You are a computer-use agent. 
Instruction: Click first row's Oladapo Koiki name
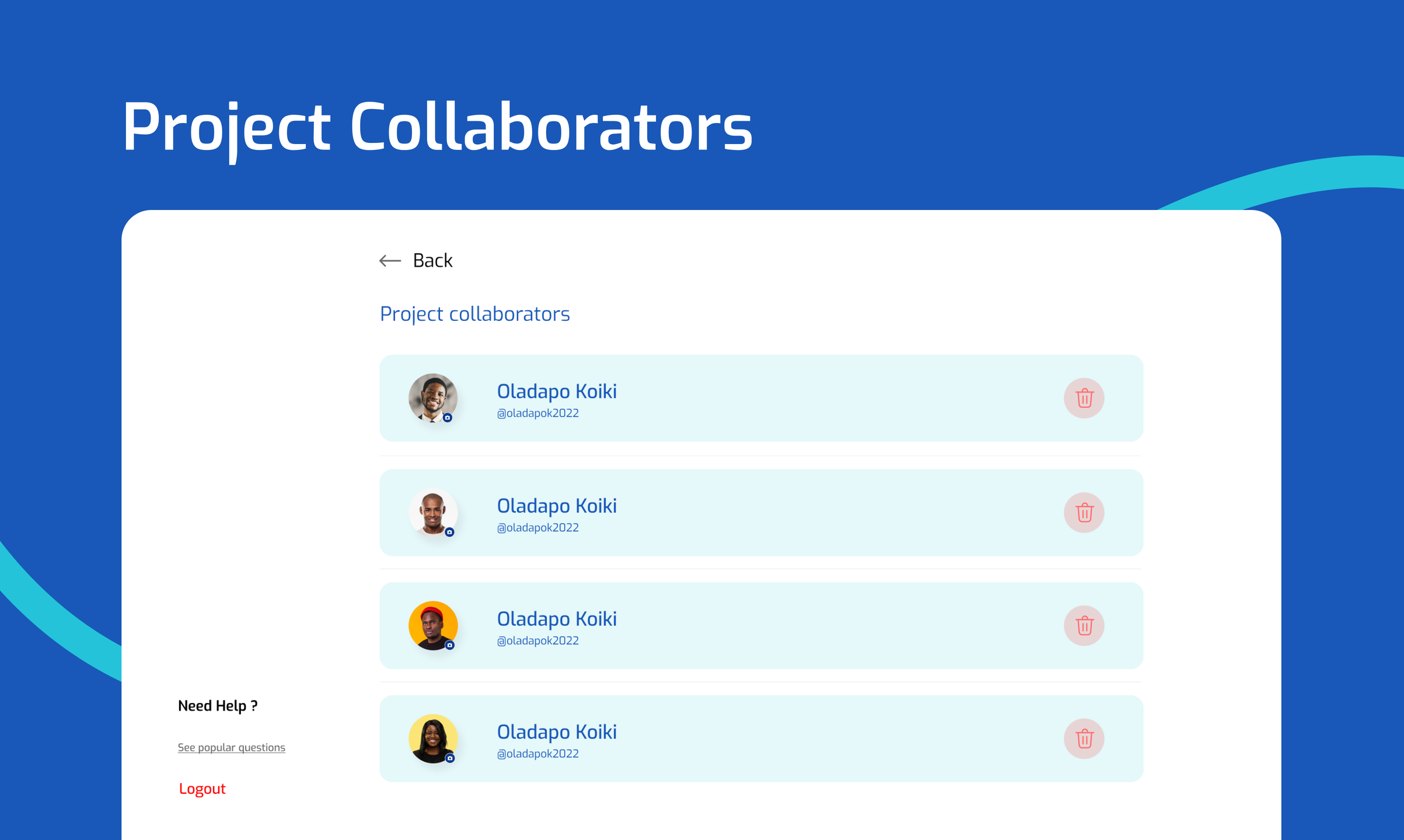click(x=556, y=391)
